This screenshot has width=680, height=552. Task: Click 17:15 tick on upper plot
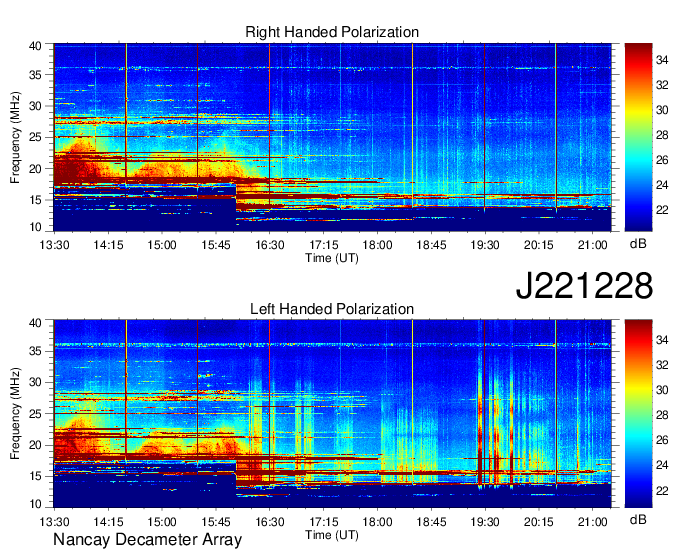click(324, 245)
